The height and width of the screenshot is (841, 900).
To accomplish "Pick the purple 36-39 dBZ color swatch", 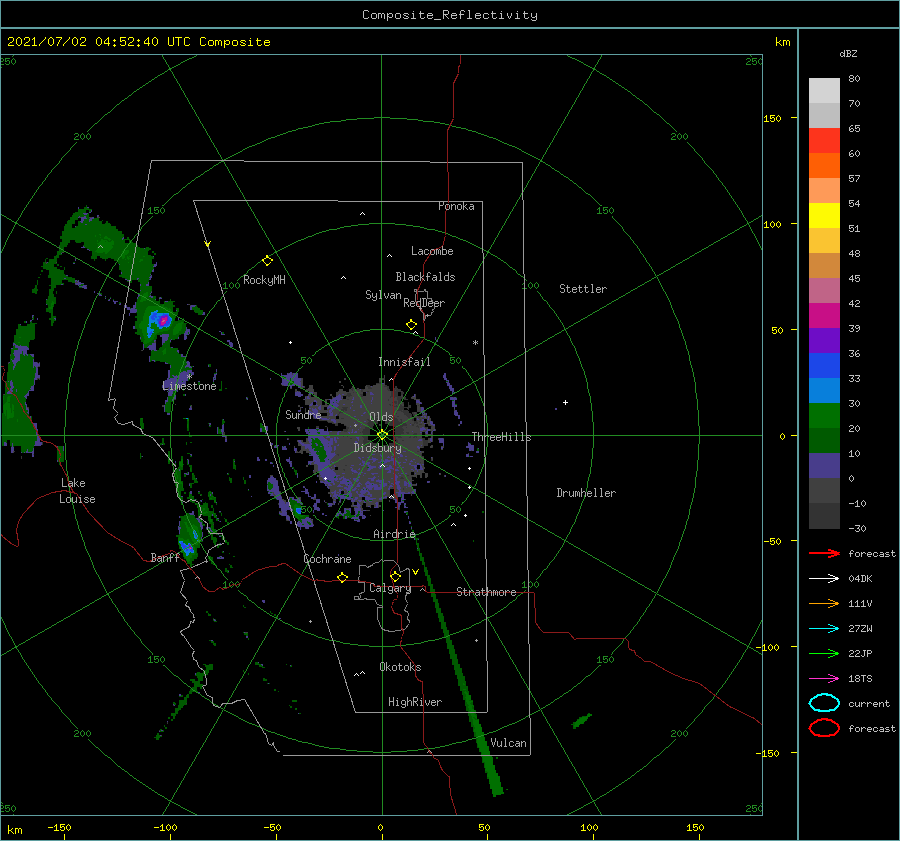I will (824, 341).
